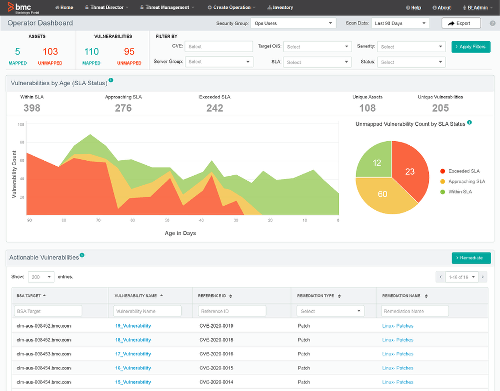
Task: Open the Status filter dropdown
Action: [411, 62]
